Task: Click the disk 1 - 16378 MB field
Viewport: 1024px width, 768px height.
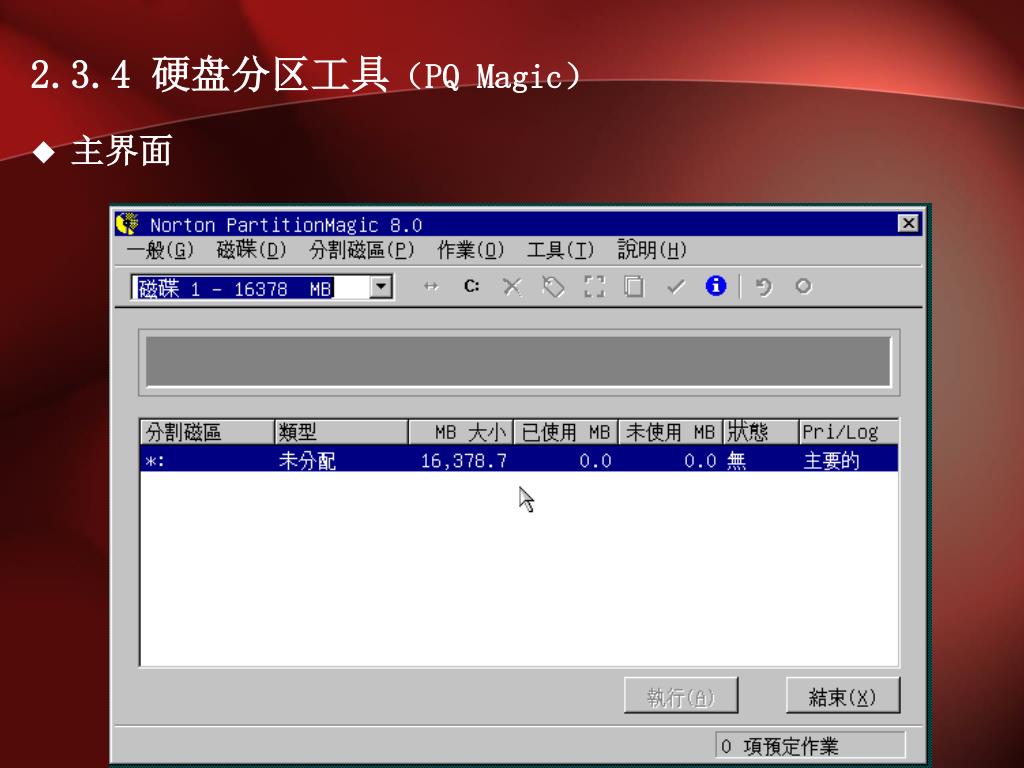Action: [x=251, y=287]
